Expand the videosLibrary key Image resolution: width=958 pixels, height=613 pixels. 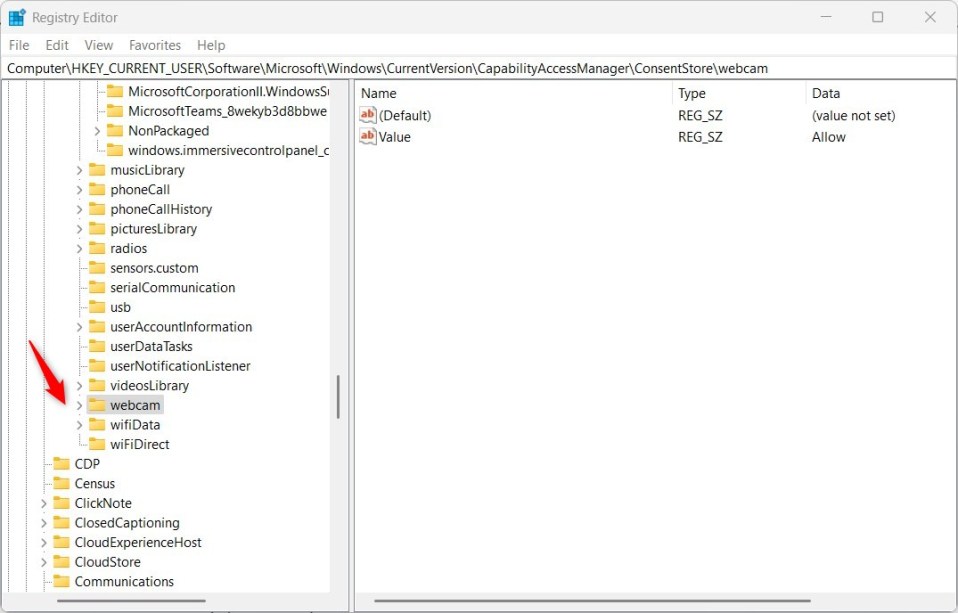(x=79, y=386)
